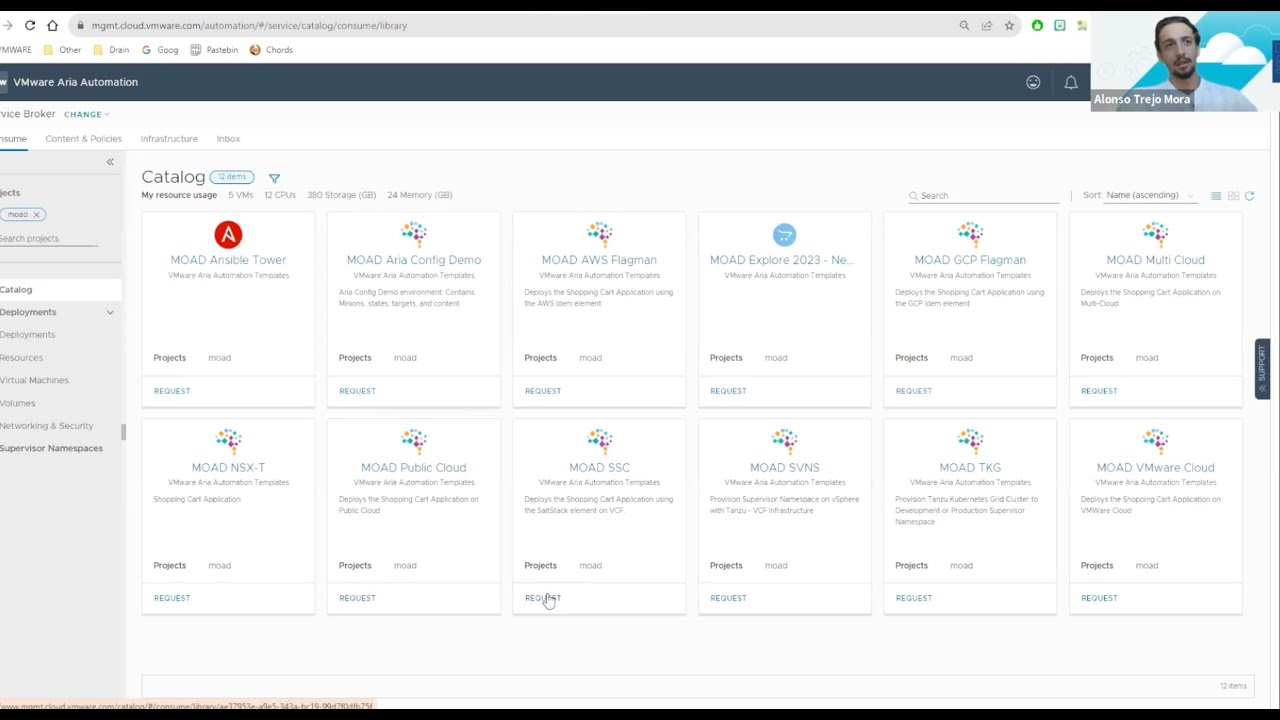
Task: Request the MOAD Ansible Tower item
Action: click(x=172, y=391)
